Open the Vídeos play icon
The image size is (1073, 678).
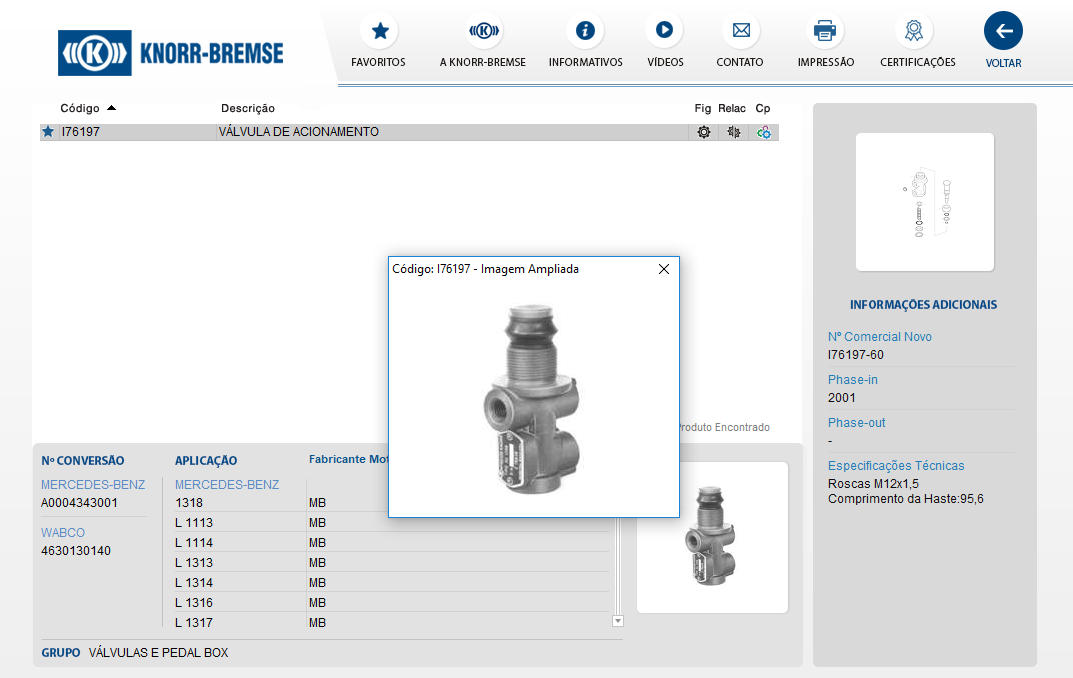tap(664, 31)
